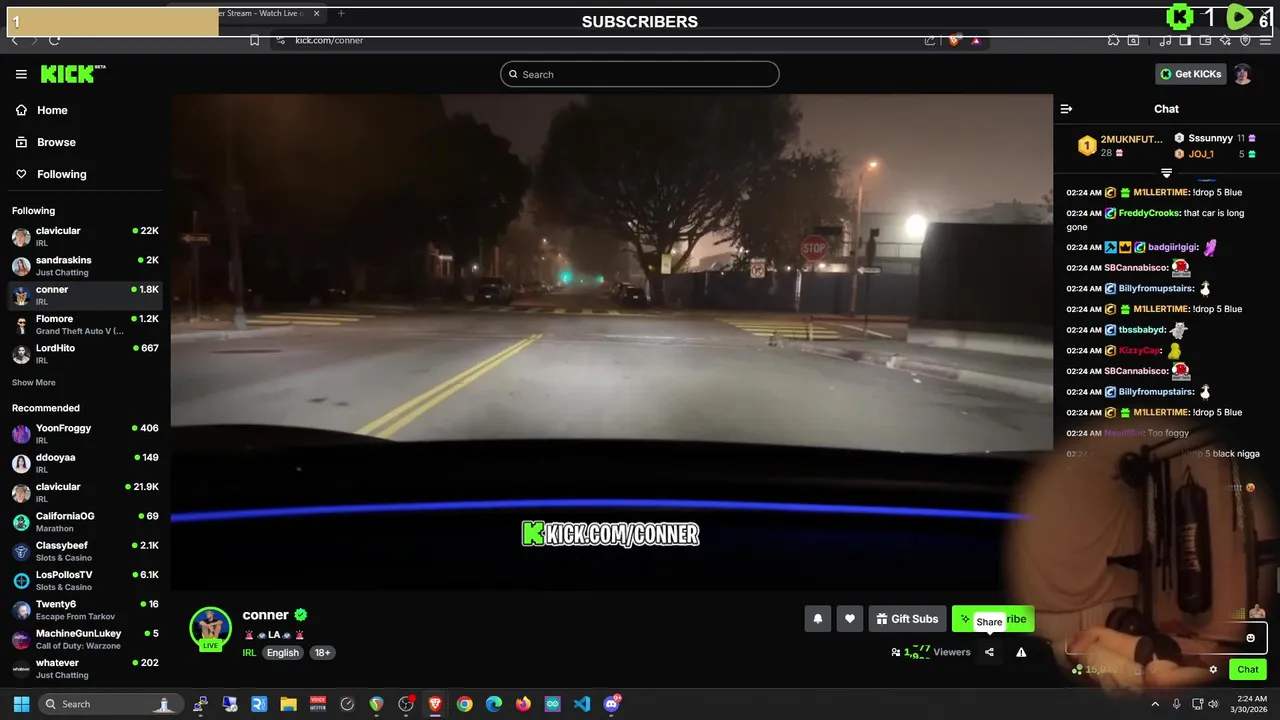The width and height of the screenshot is (1280, 720).
Task: Expand Following list with Show More
Action: (x=34, y=383)
